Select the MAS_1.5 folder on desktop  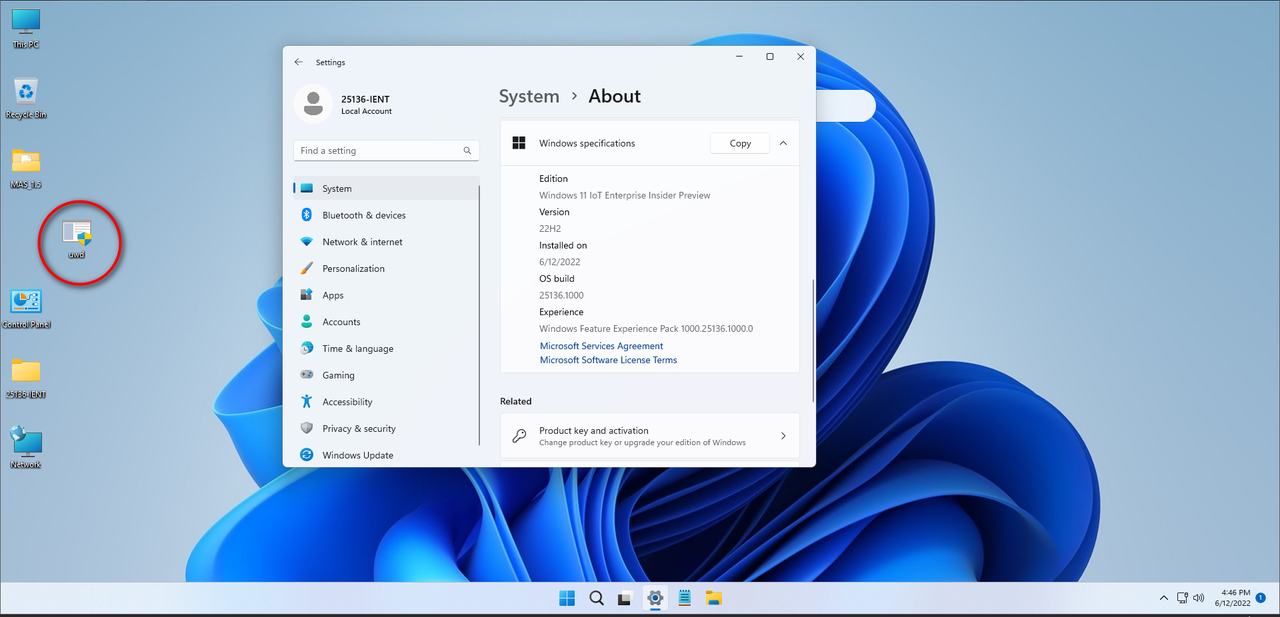point(26,167)
